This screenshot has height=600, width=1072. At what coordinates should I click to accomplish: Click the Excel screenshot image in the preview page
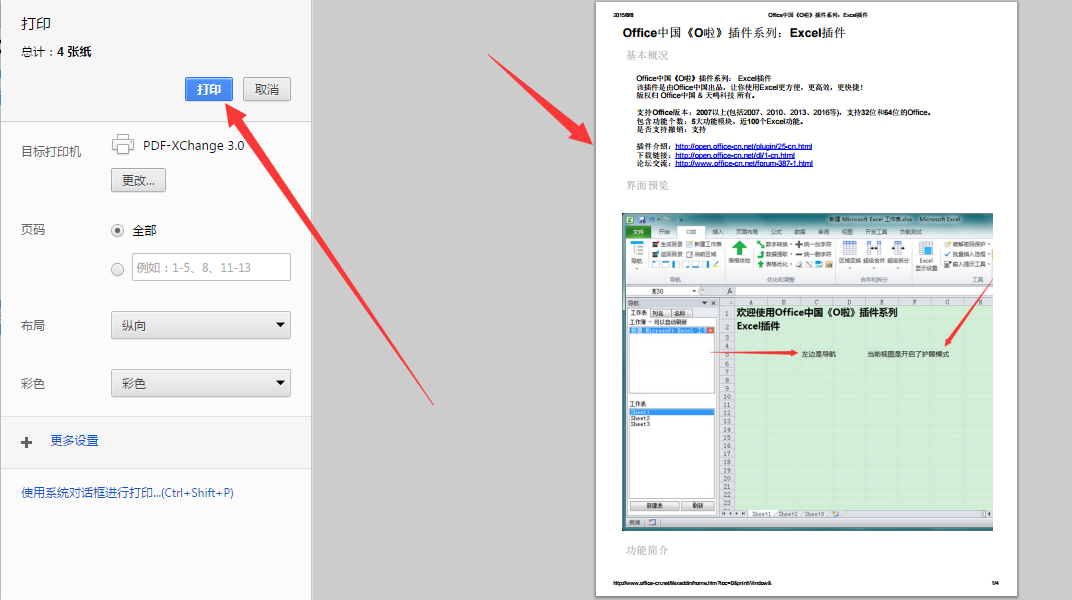(807, 372)
